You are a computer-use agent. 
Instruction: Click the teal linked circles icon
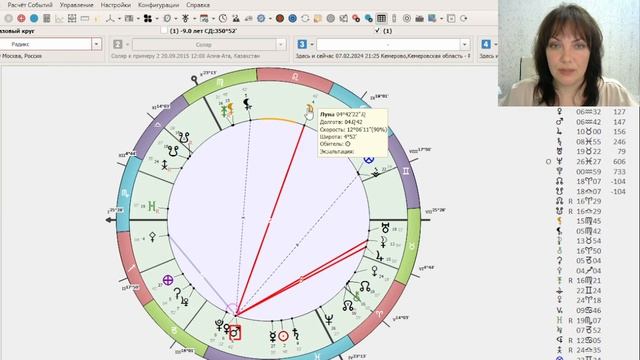tap(369, 18)
